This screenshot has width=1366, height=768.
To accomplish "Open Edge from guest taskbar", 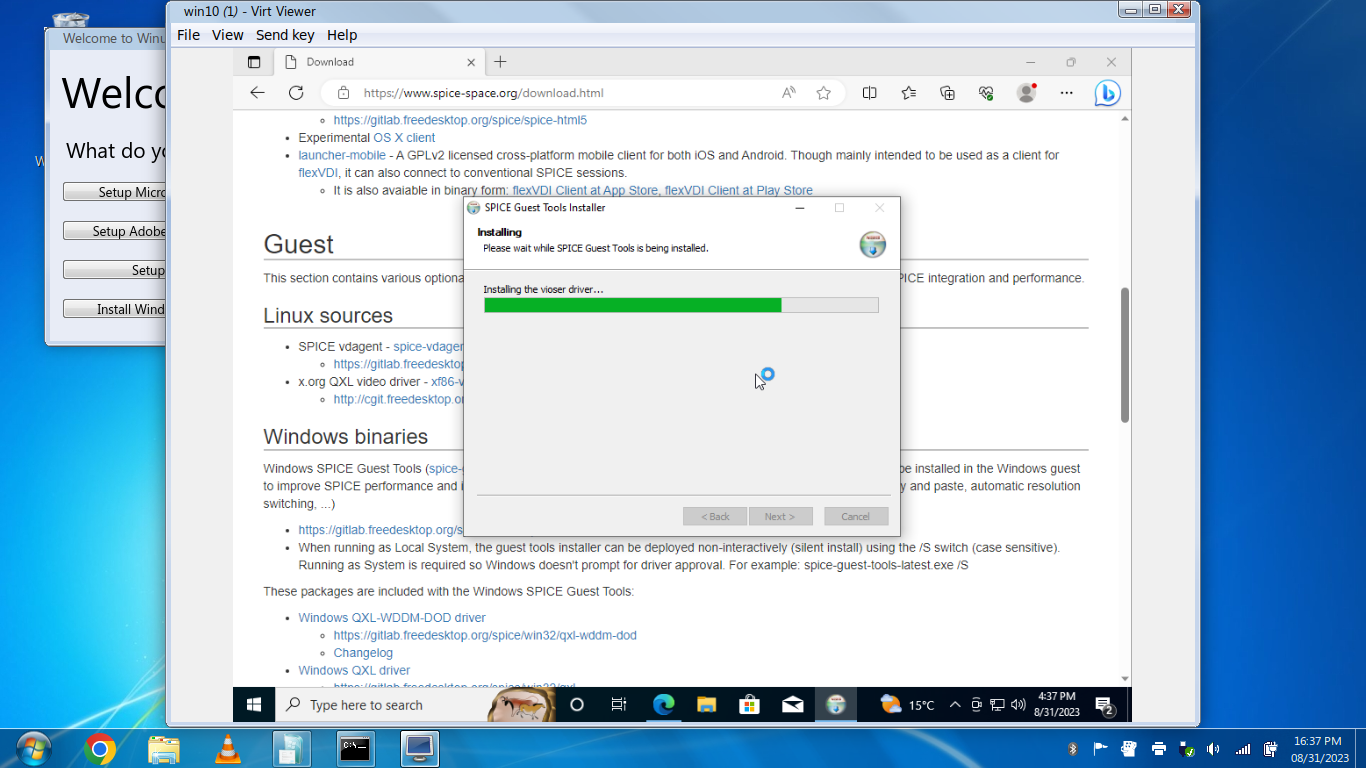I will tap(663, 705).
